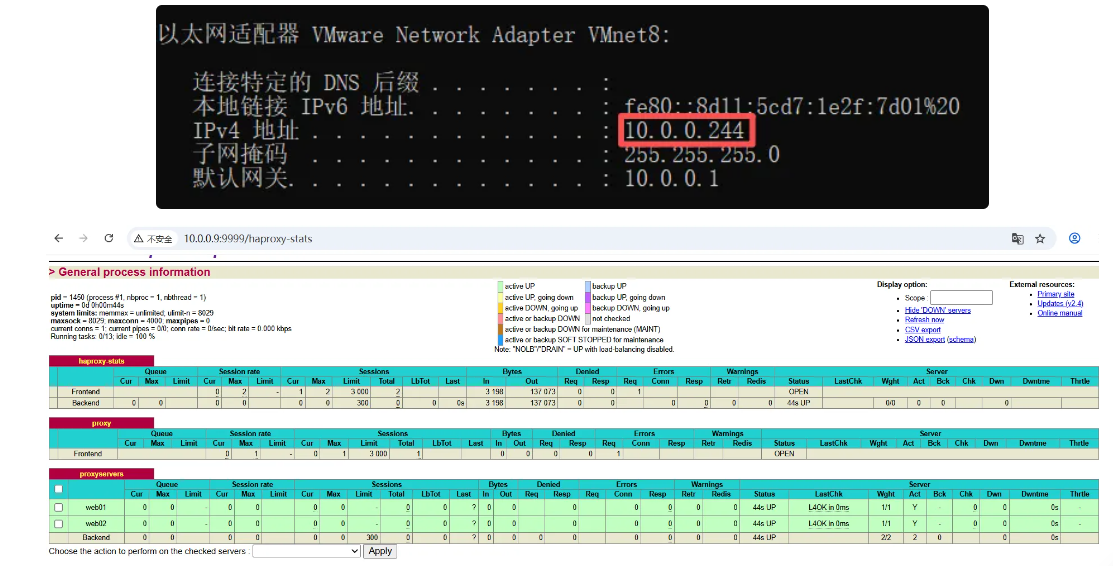The image size is (1113, 566).
Task: Open the JSON export link
Action: click(925, 339)
